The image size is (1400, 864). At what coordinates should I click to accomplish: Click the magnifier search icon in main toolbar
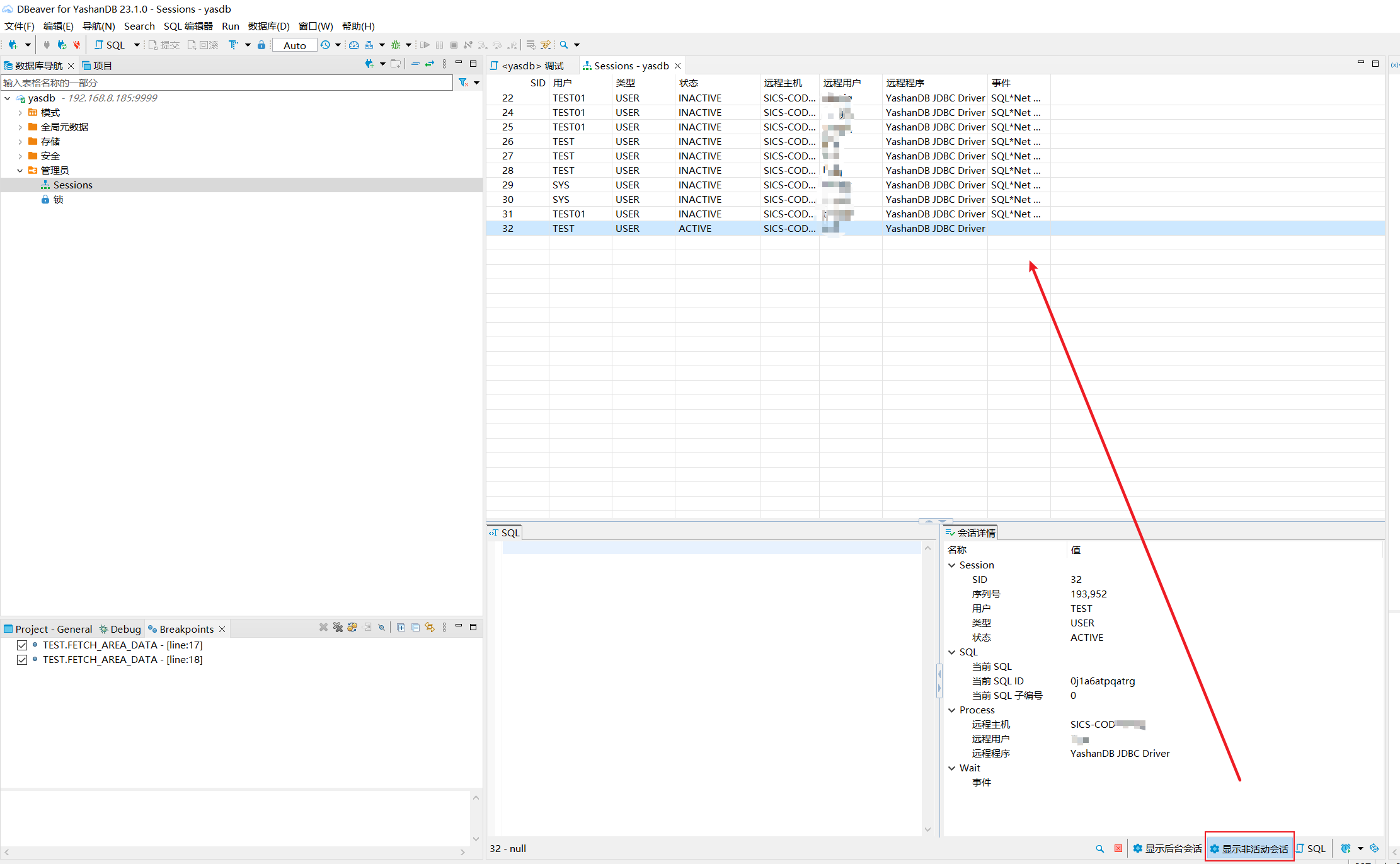coord(564,45)
